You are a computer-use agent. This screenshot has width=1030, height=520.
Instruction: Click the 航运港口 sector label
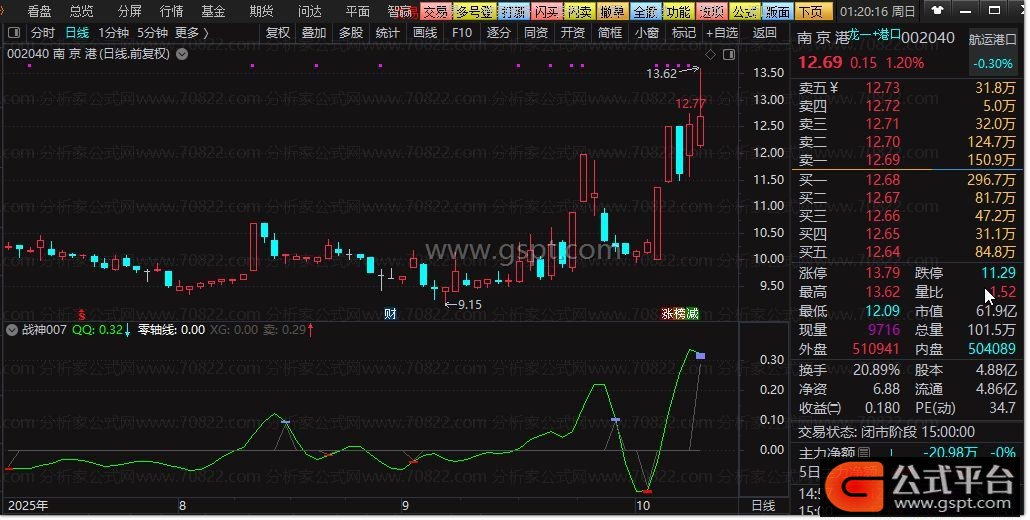[990, 38]
